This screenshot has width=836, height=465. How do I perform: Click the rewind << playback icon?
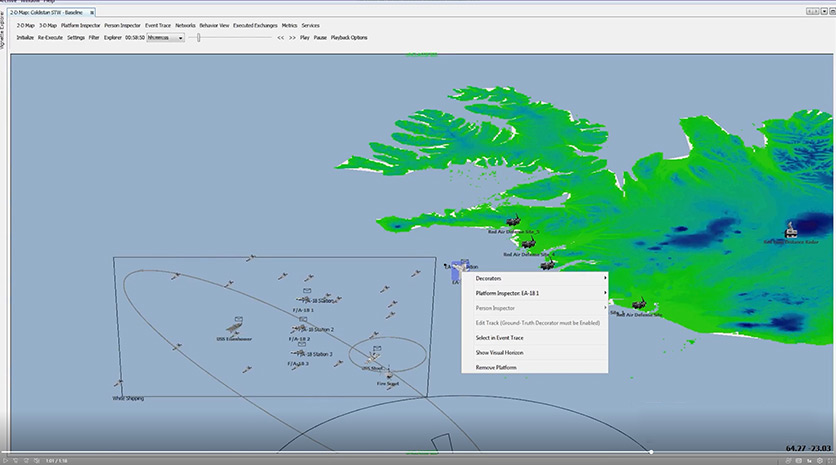coord(281,37)
